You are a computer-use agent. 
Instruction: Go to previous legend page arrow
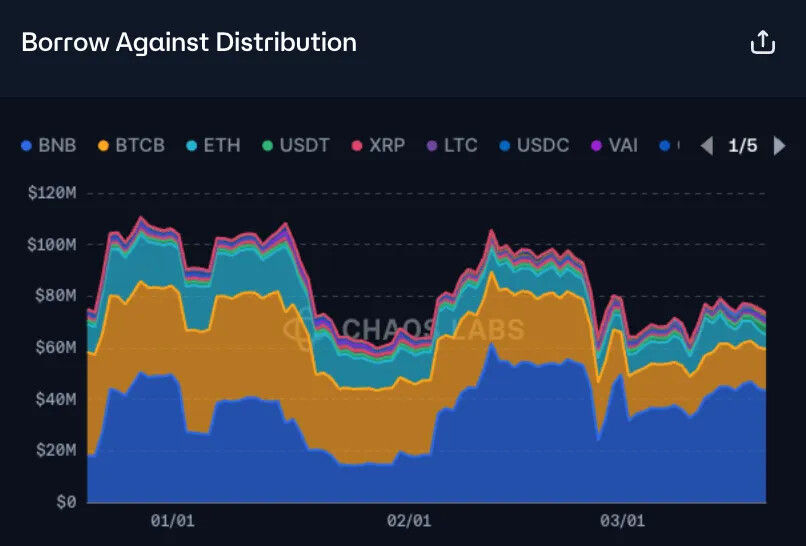click(707, 146)
